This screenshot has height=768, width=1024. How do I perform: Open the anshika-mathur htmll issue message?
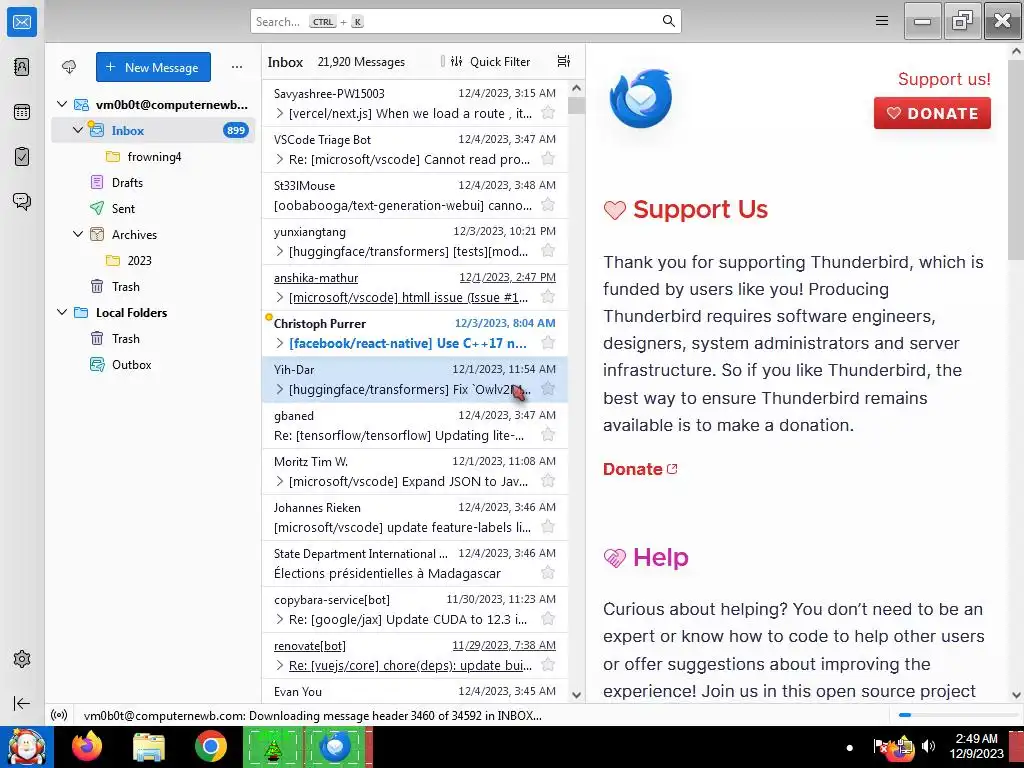click(x=415, y=287)
